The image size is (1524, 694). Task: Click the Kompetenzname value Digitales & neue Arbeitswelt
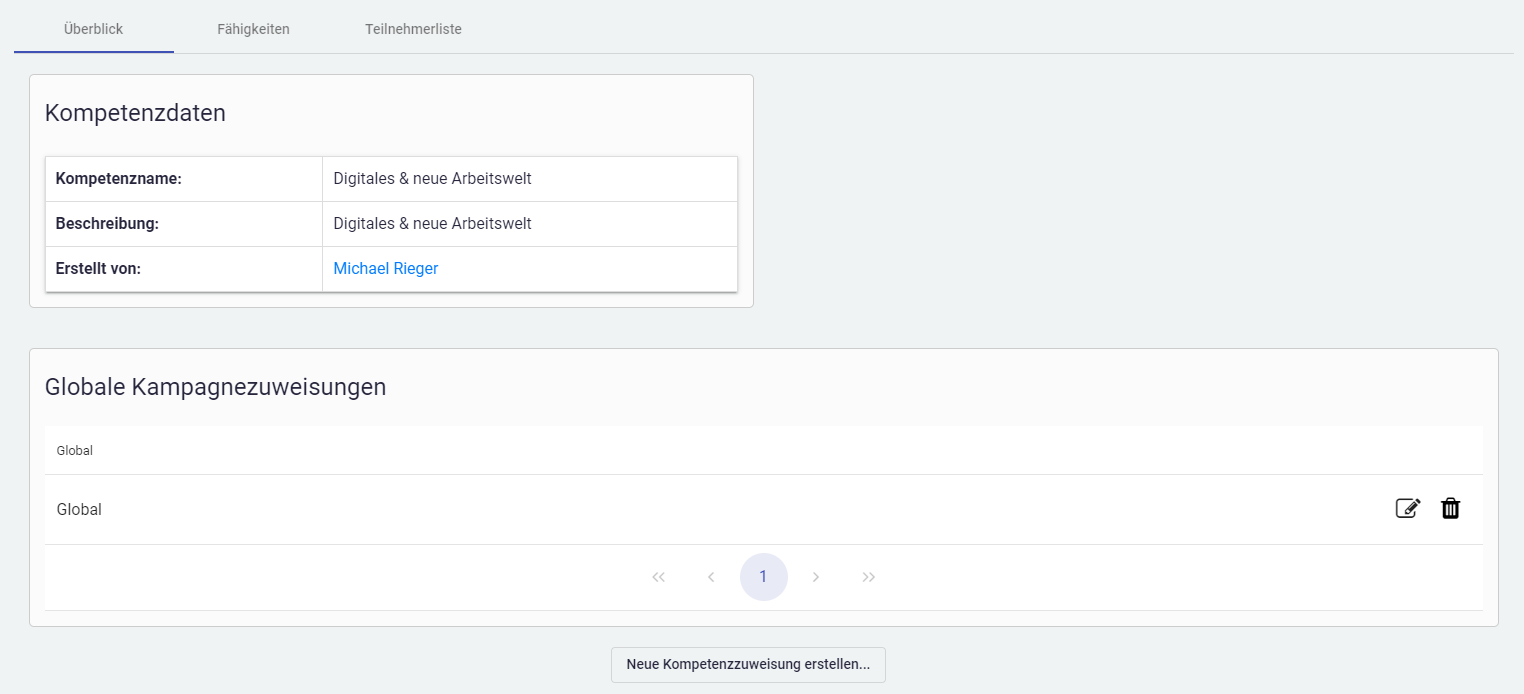(432, 179)
